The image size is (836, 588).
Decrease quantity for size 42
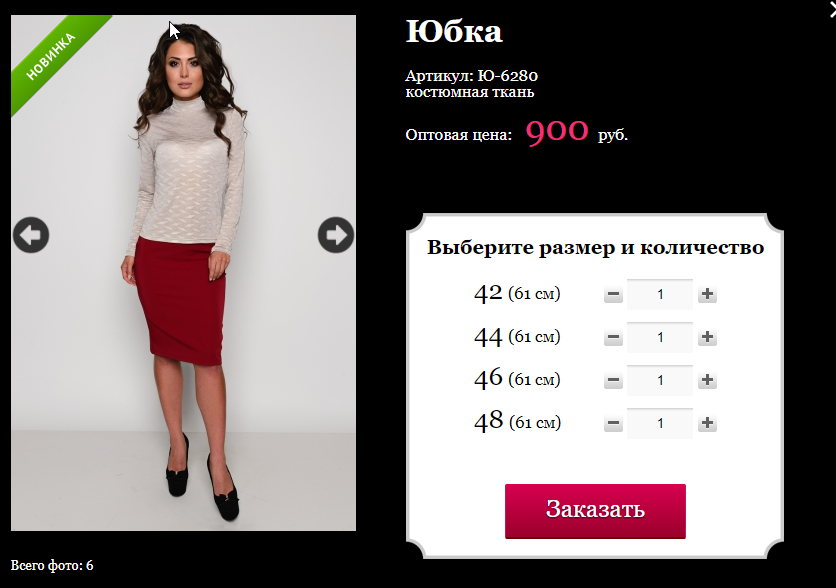coord(613,294)
